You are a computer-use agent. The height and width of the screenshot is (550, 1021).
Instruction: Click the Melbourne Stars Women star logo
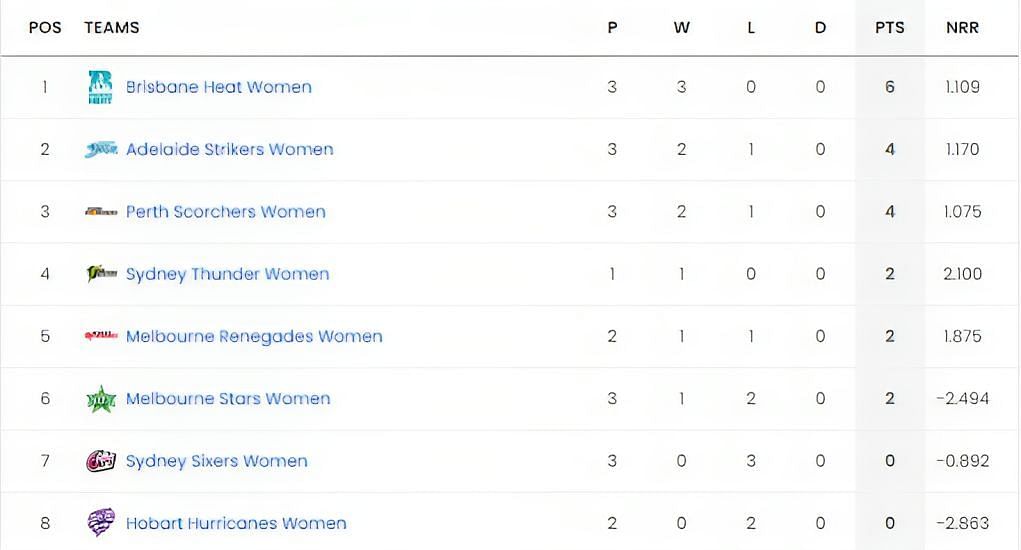point(101,399)
